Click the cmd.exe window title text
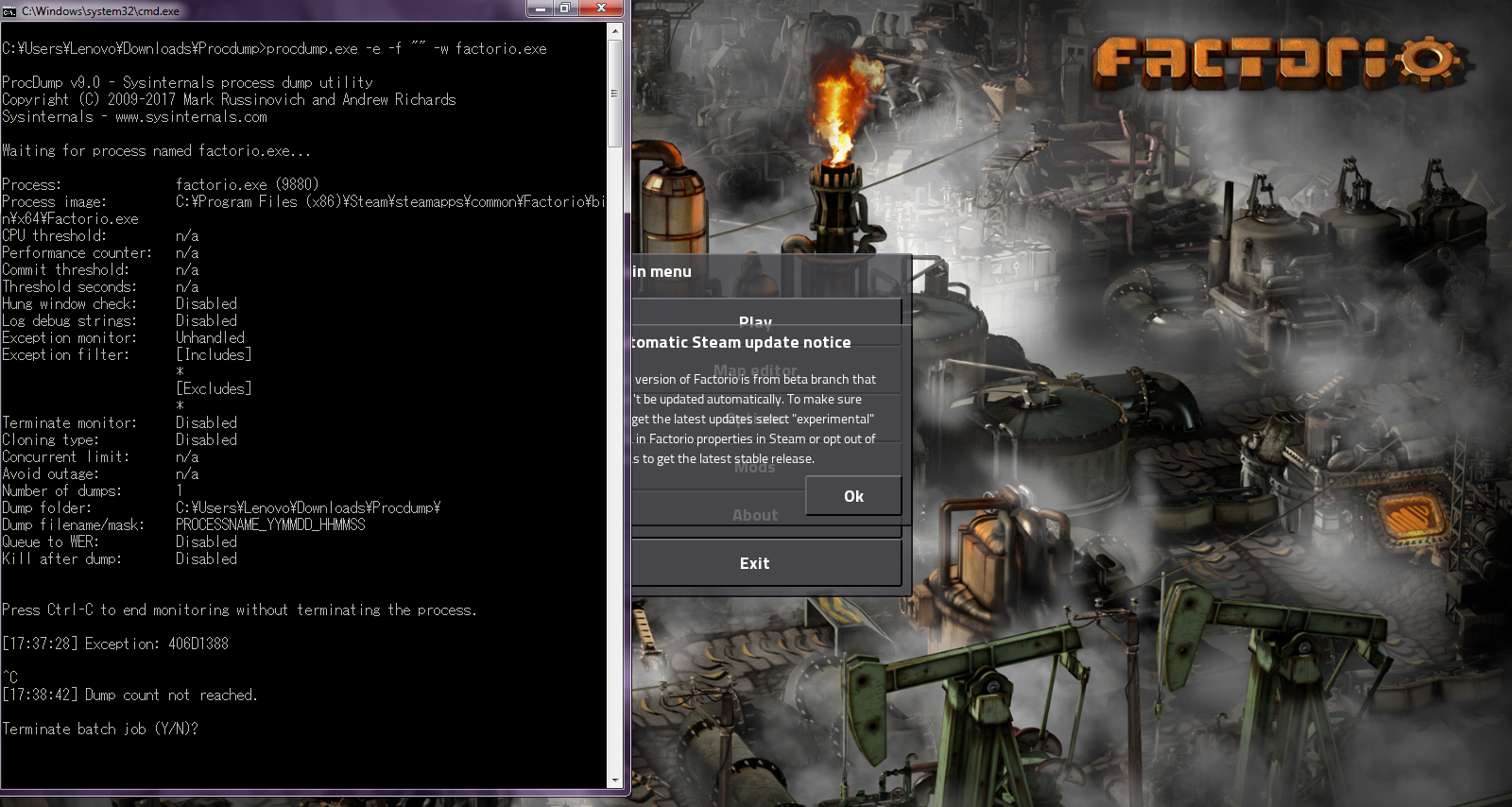The image size is (1512, 807). [x=100, y=11]
